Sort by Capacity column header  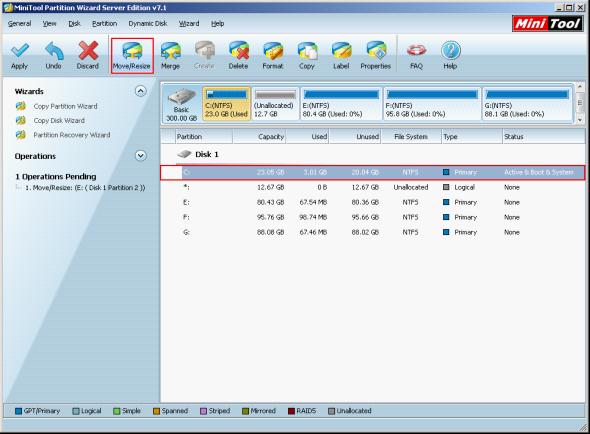[x=259, y=137]
